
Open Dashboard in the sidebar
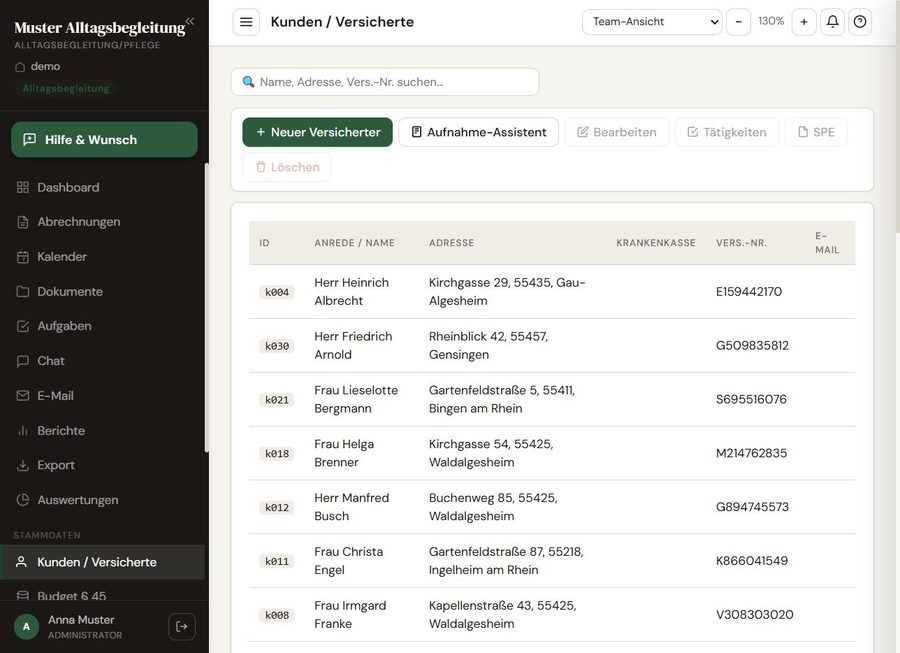point(102,188)
